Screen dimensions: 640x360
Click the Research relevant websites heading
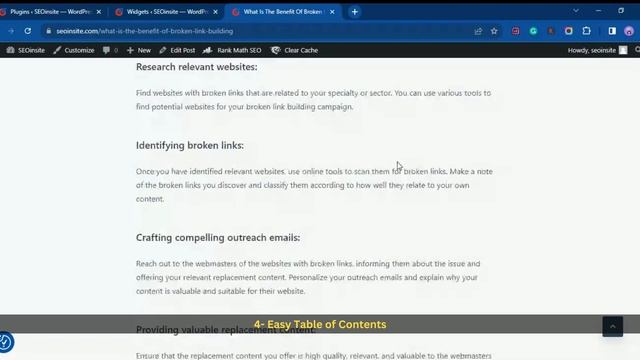(197, 67)
